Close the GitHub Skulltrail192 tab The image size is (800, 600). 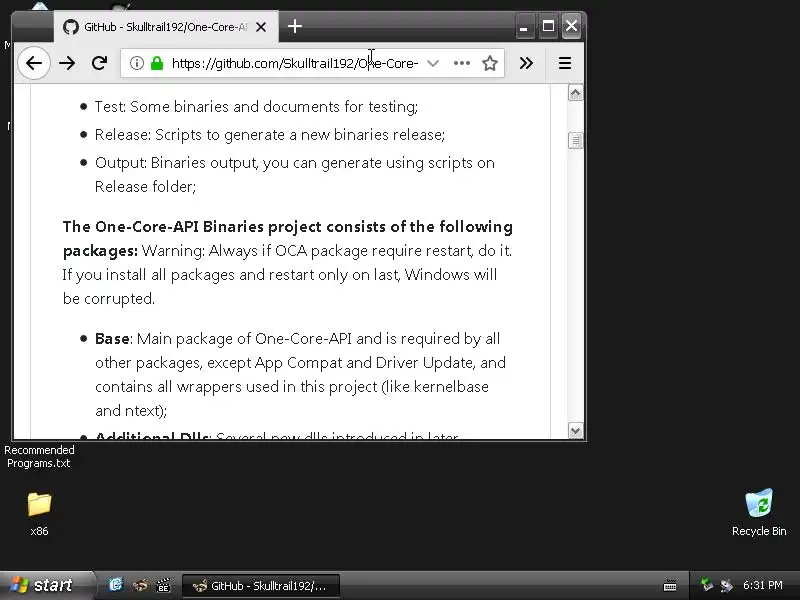point(261,27)
